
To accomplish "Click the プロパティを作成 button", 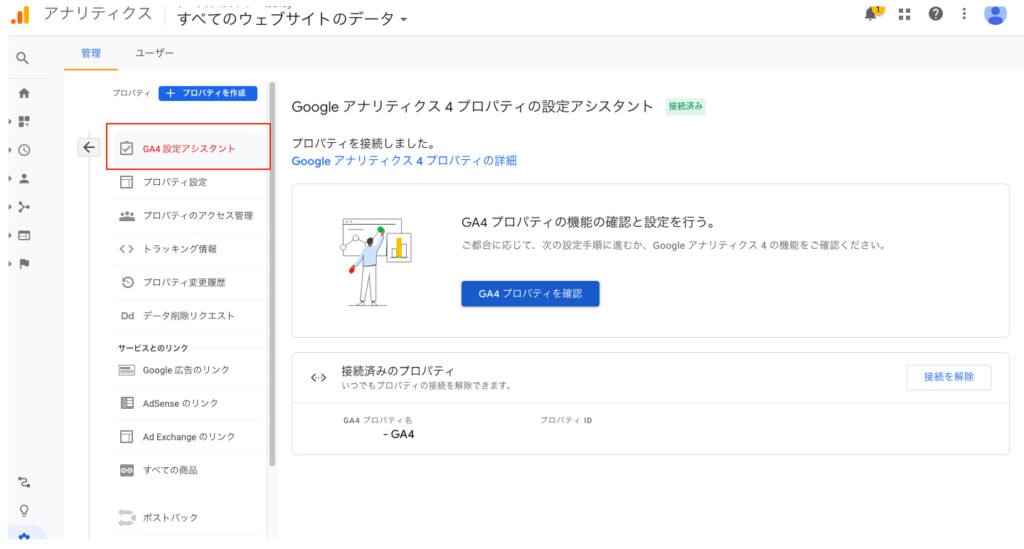I will point(207,93).
